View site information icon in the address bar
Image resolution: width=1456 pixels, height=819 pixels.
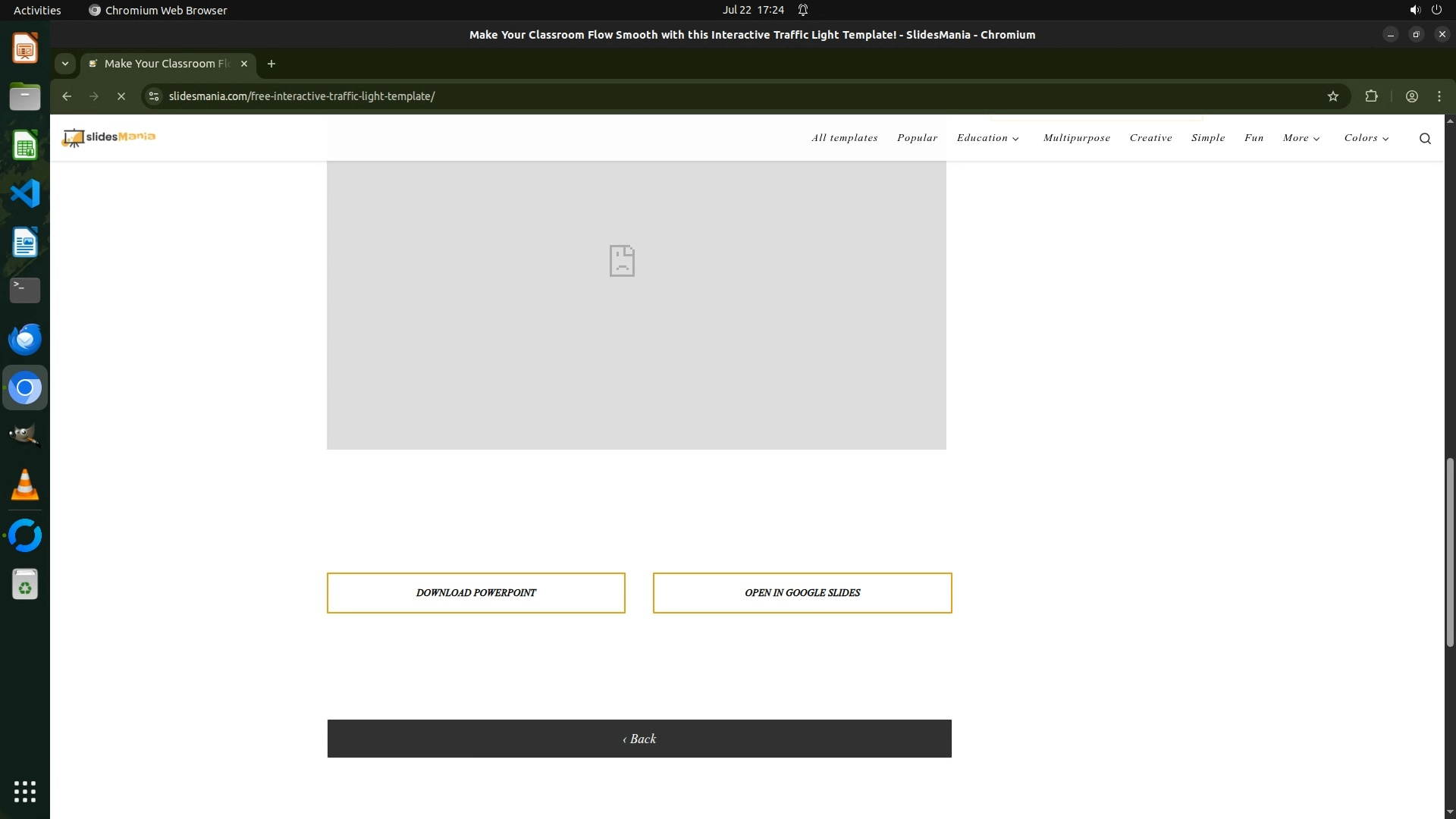point(154,96)
